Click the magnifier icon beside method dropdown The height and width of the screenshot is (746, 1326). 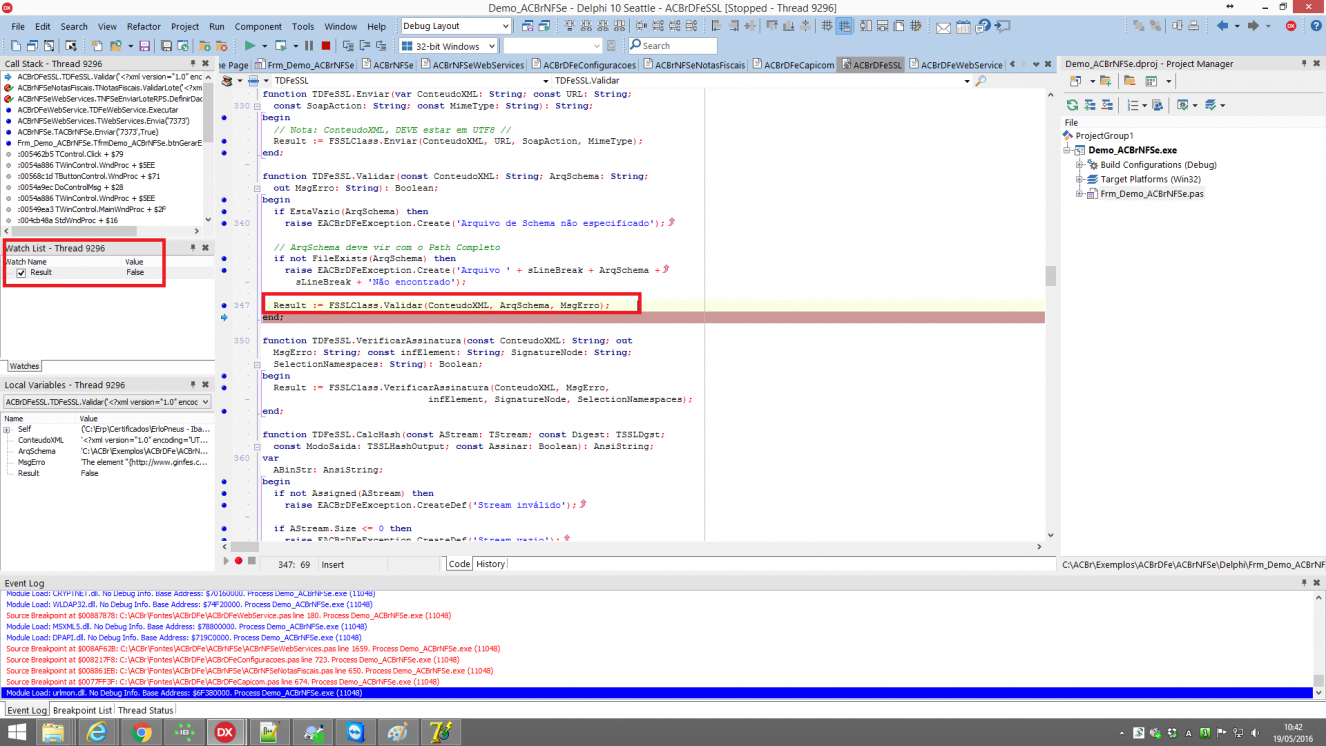(981, 81)
